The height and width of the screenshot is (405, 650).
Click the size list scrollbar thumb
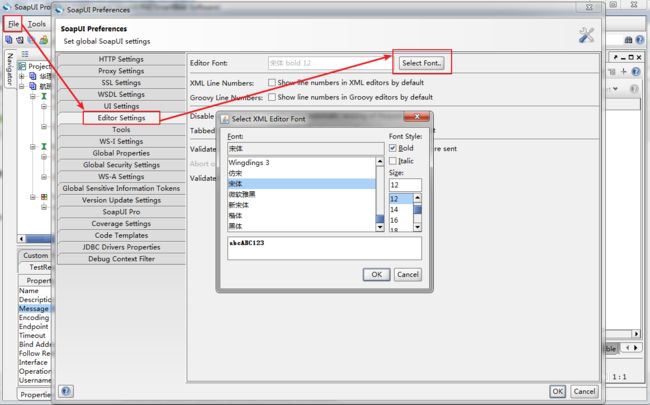point(417,210)
